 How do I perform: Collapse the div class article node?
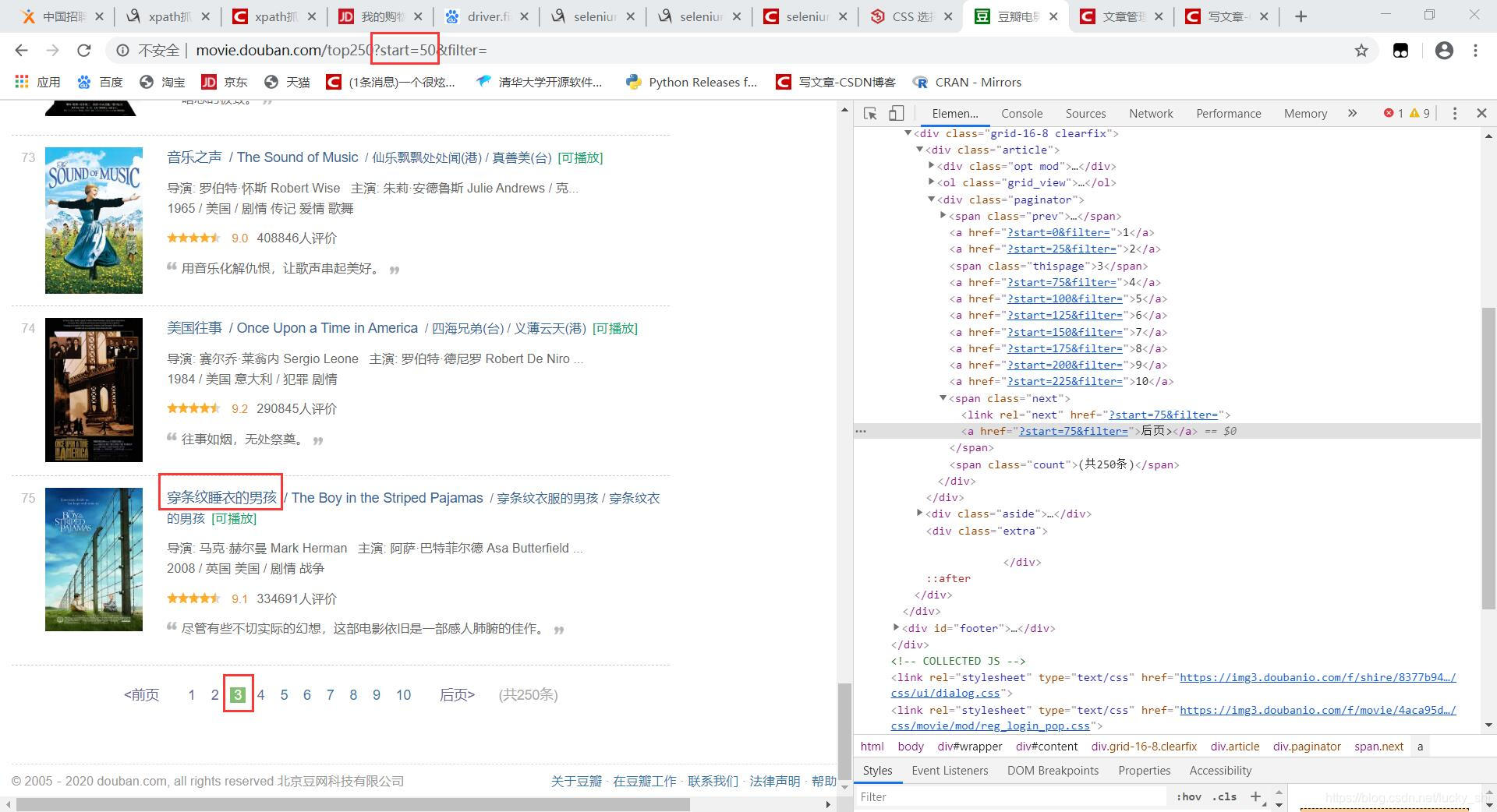point(919,150)
